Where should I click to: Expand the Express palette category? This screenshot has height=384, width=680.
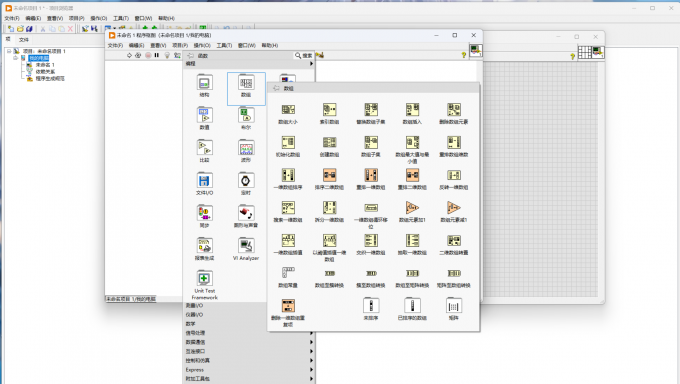pos(311,370)
